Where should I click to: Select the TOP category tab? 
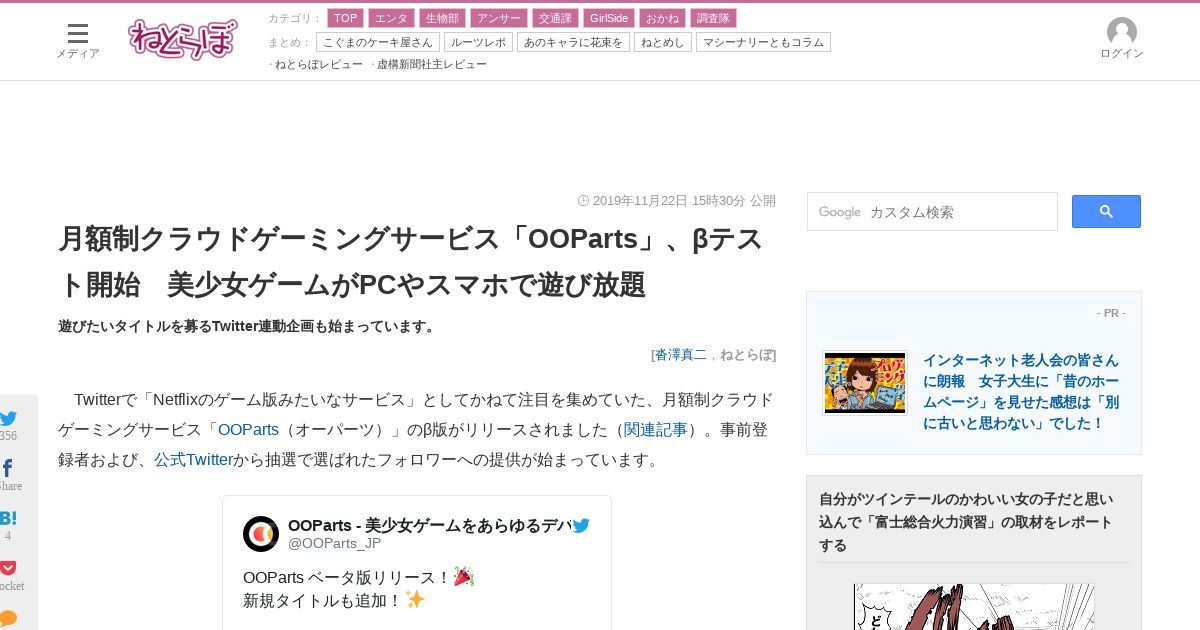click(x=346, y=18)
